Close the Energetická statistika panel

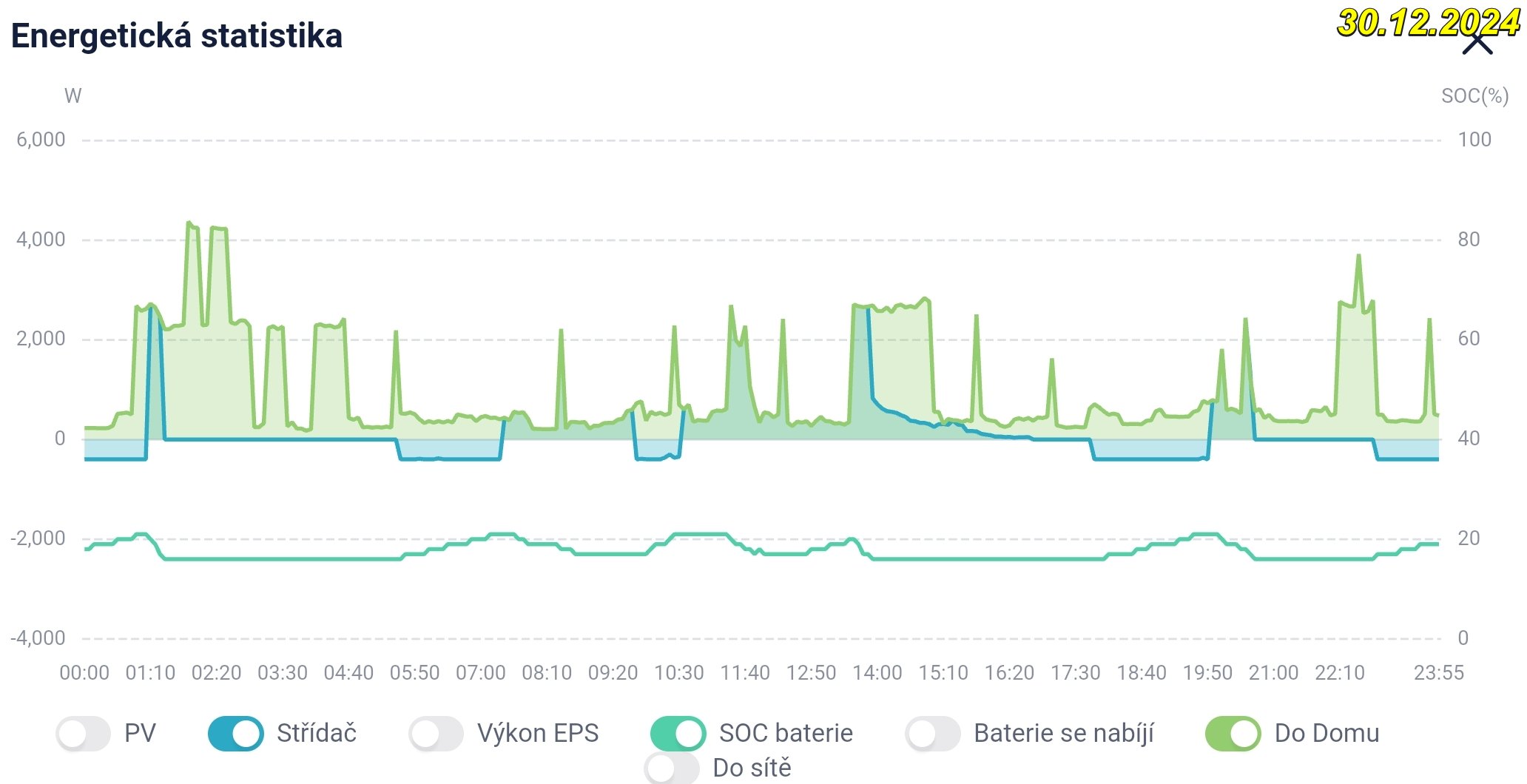(1477, 43)
